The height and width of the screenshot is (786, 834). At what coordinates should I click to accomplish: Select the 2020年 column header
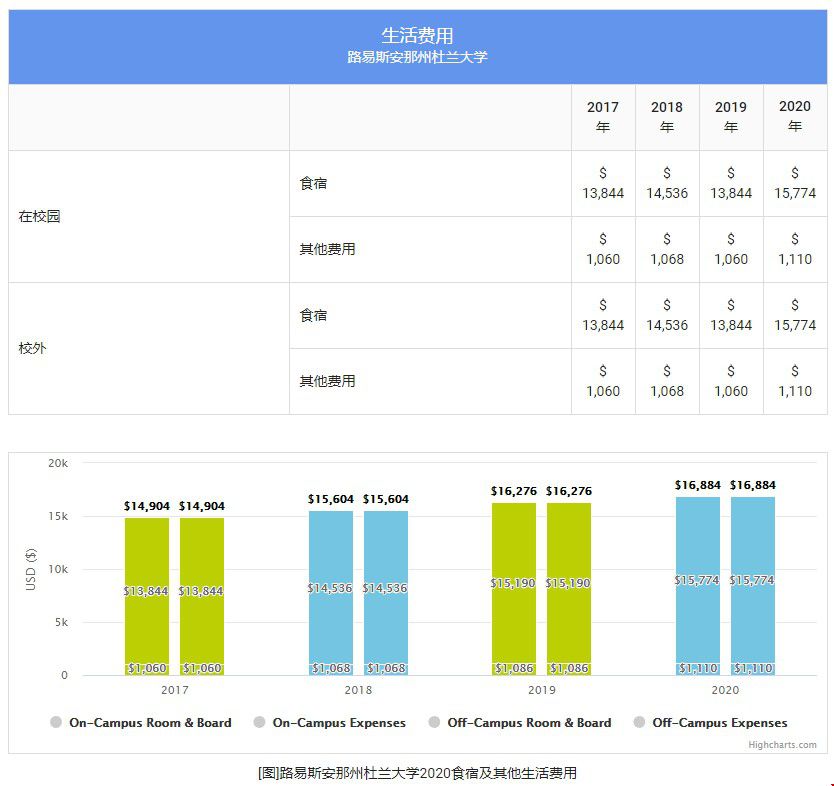795,117
